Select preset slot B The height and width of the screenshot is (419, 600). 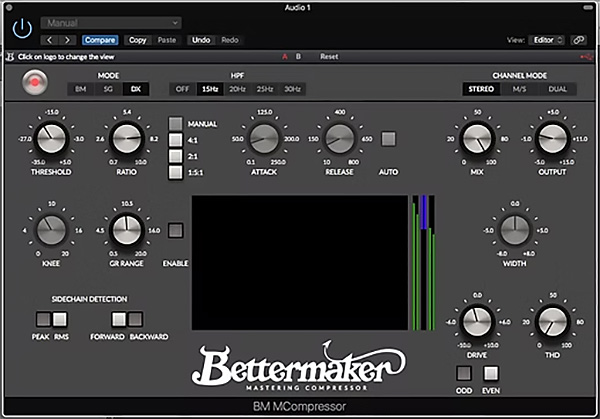pyautogui.click(x=298, y=57)
